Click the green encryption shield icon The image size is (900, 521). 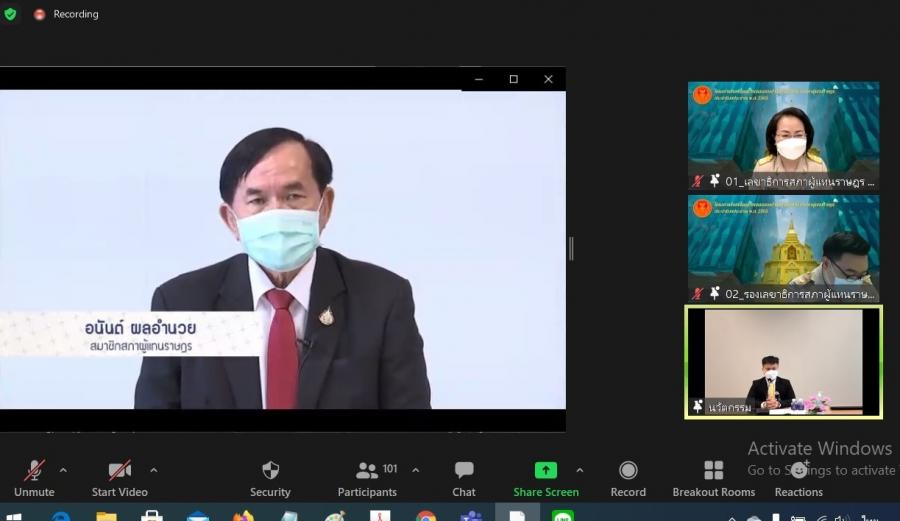pyautogui.click(x=10, y=15)
